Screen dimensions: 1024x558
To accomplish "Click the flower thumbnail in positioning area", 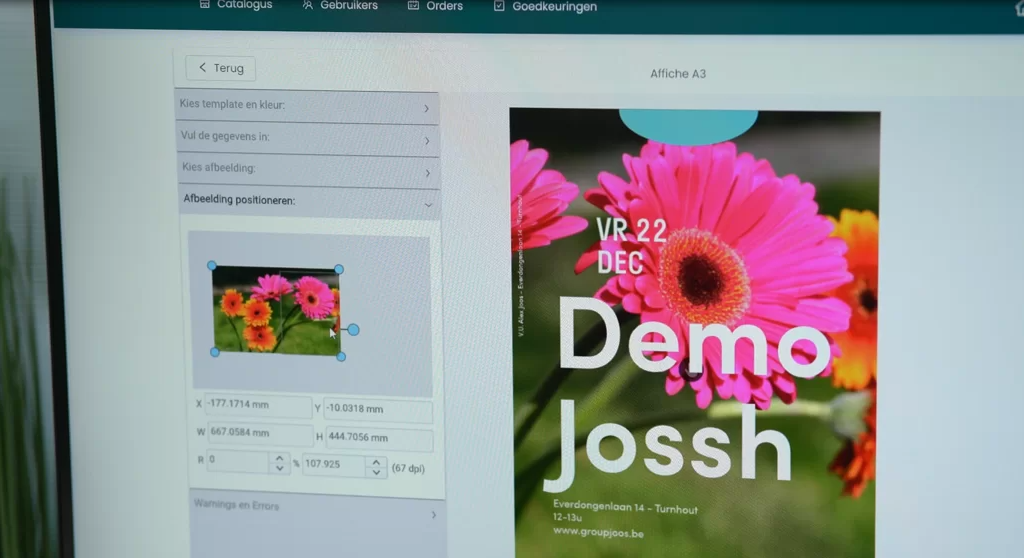I will point(276,311).
